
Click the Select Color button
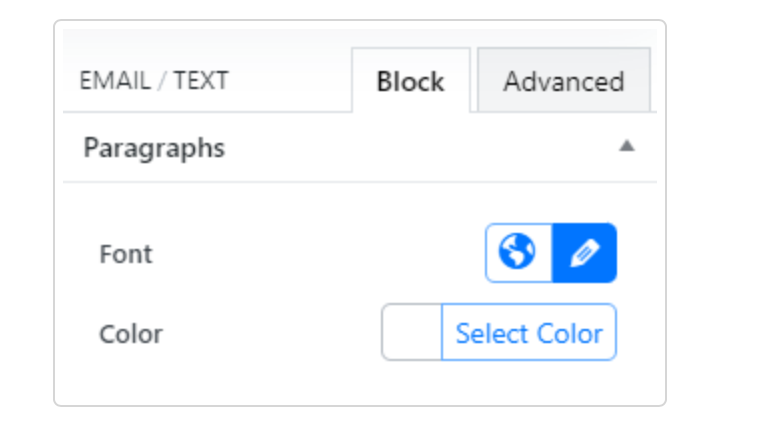[529, 333]
